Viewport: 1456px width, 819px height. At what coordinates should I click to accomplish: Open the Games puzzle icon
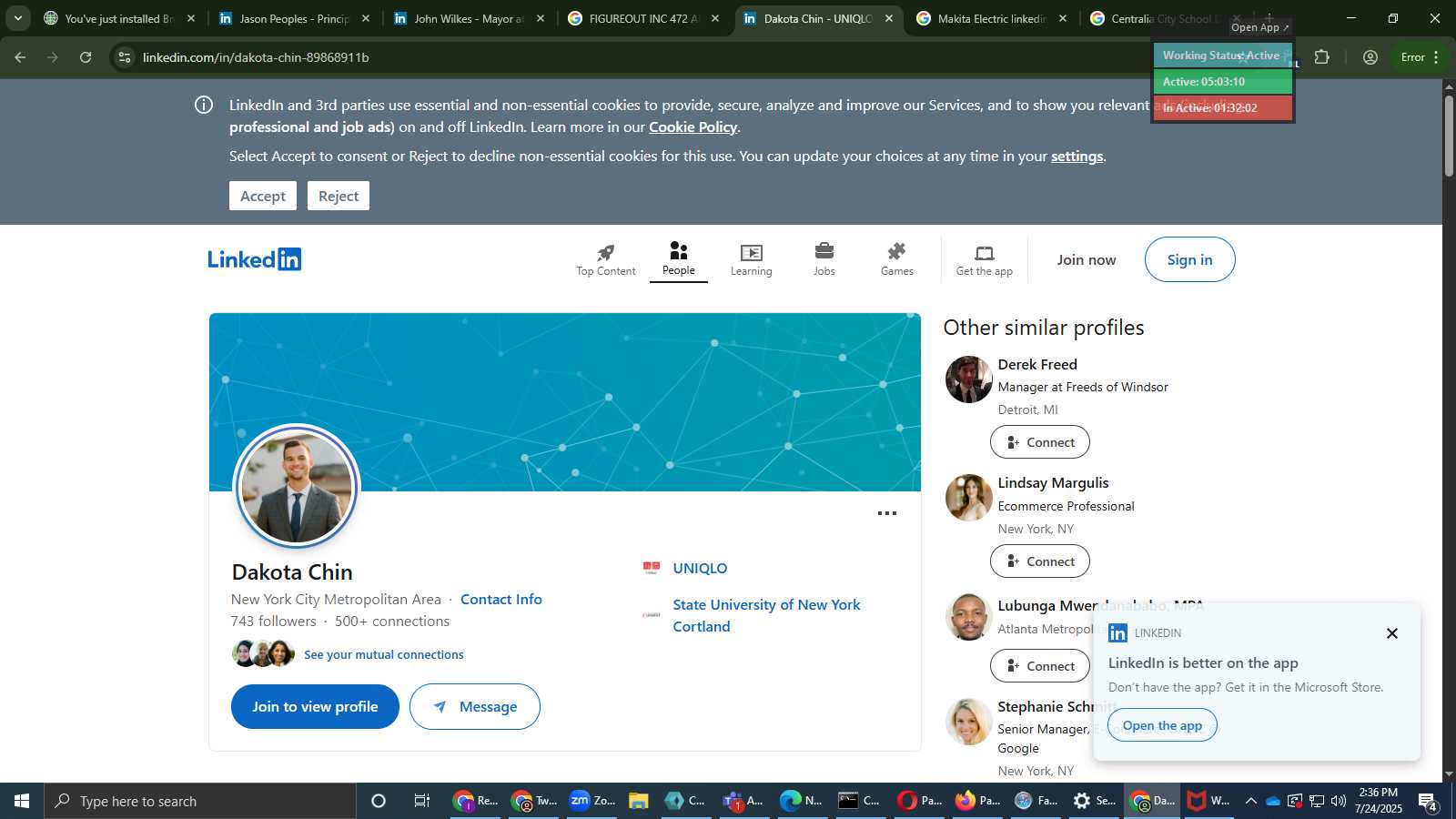tap(897, 259)
